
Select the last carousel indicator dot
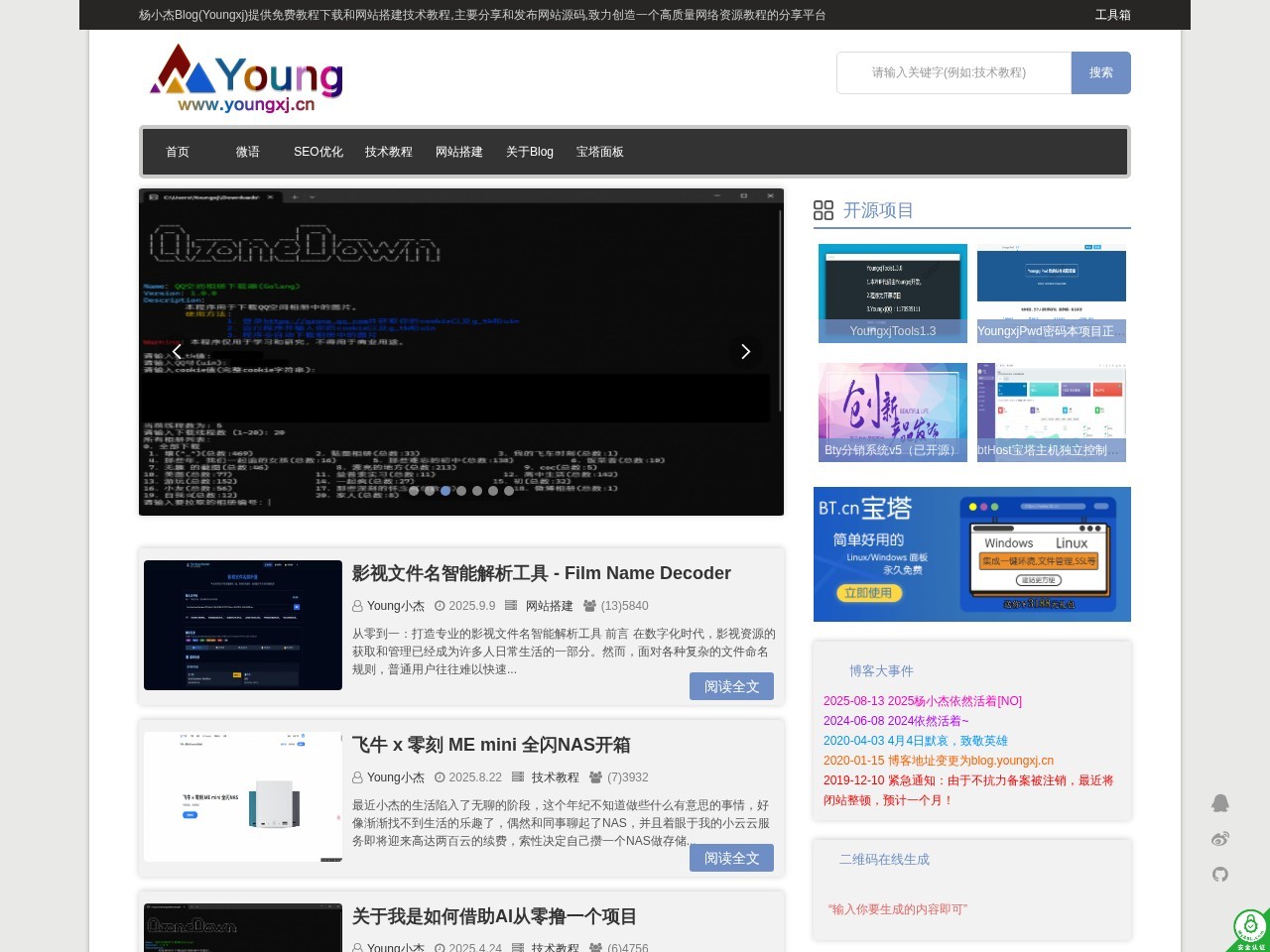click(x=509, y=491)
